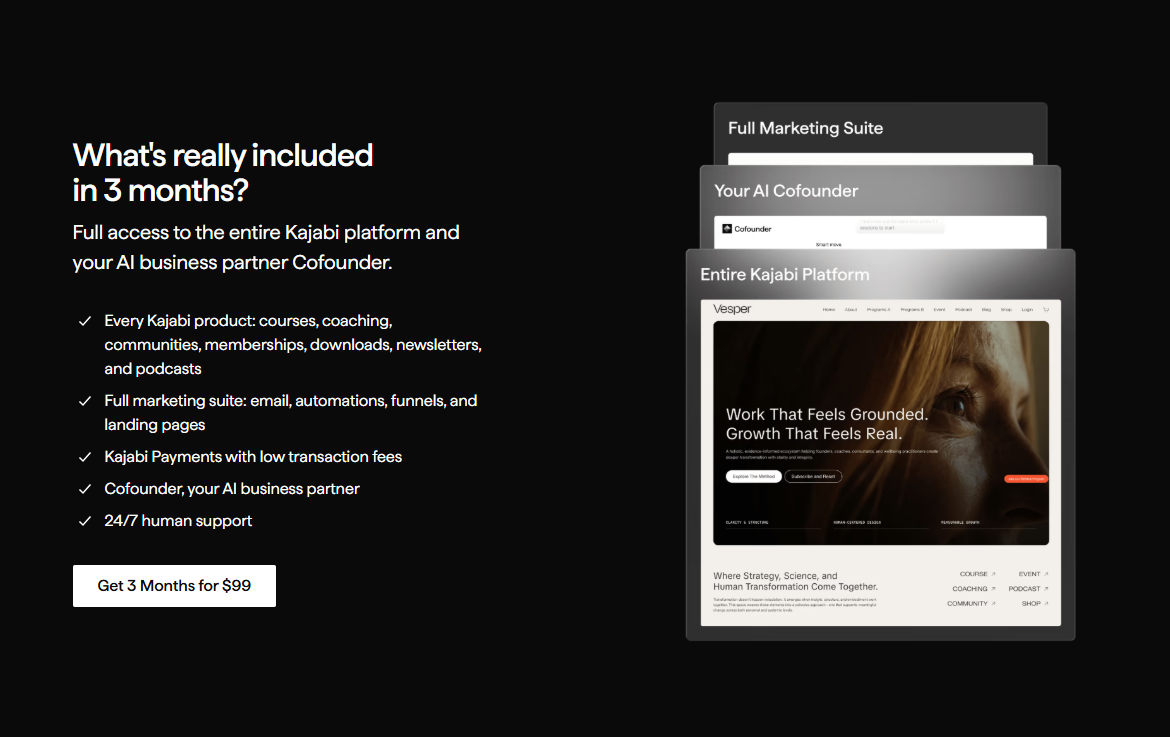Open the EVENT link in the Vesper footer

[x=1033, y=574]
